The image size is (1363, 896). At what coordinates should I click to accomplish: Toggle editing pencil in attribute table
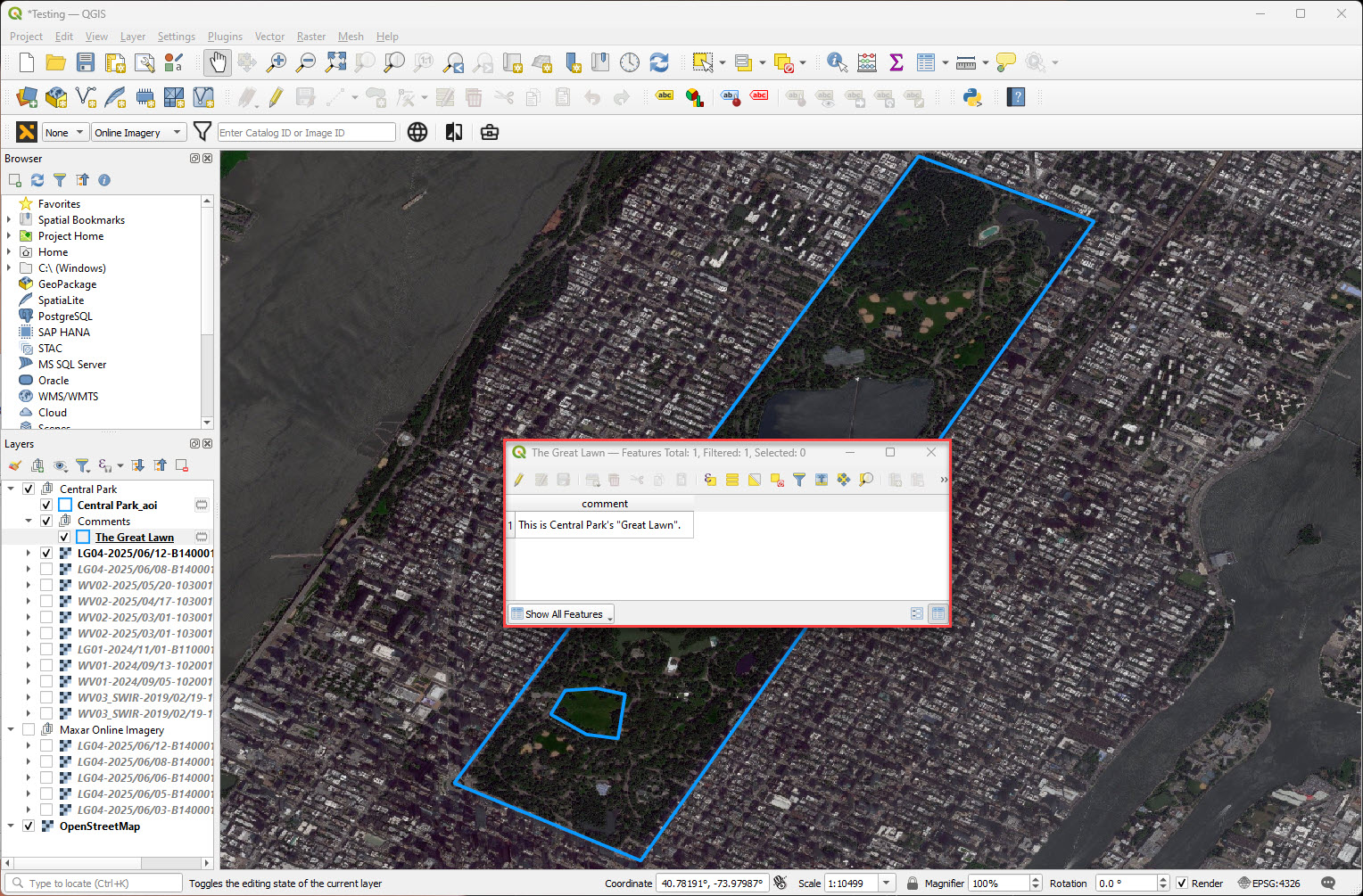tap(519, 480)
